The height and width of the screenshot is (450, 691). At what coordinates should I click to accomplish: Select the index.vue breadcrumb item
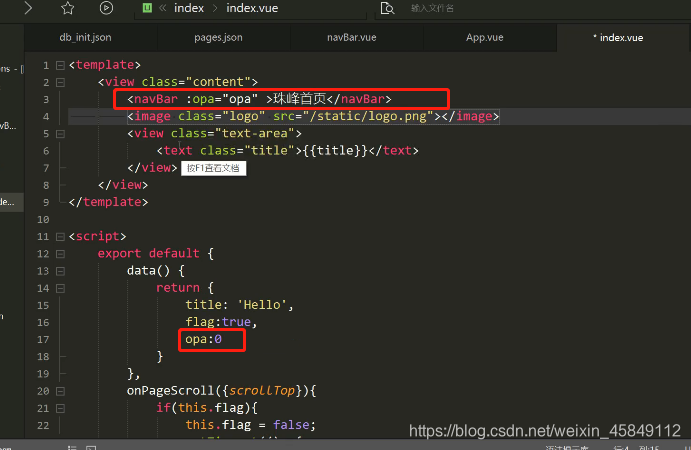click(252, 8)
